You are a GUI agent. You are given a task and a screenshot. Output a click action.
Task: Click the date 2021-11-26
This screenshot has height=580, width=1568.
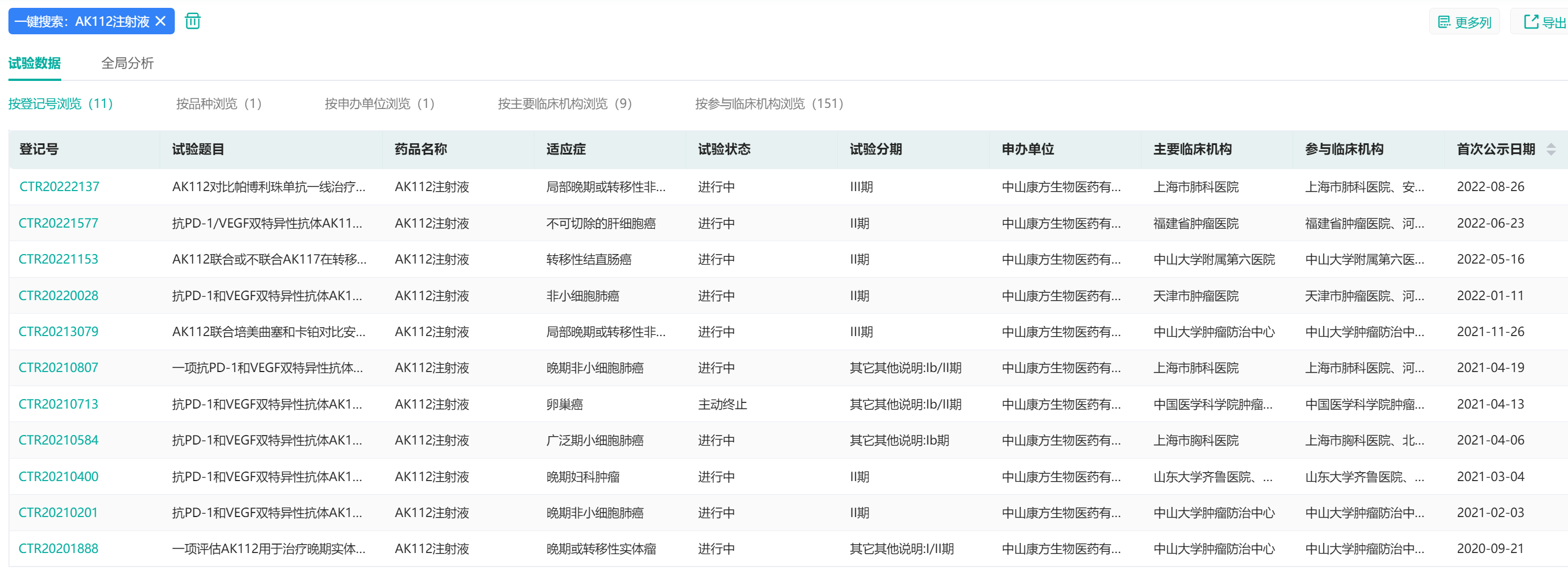tap(1490, 332)
